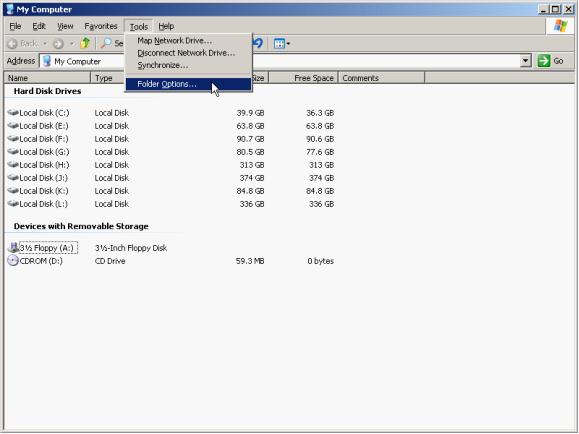Select Local Disk (F:) drive icon

coord(13,139)
